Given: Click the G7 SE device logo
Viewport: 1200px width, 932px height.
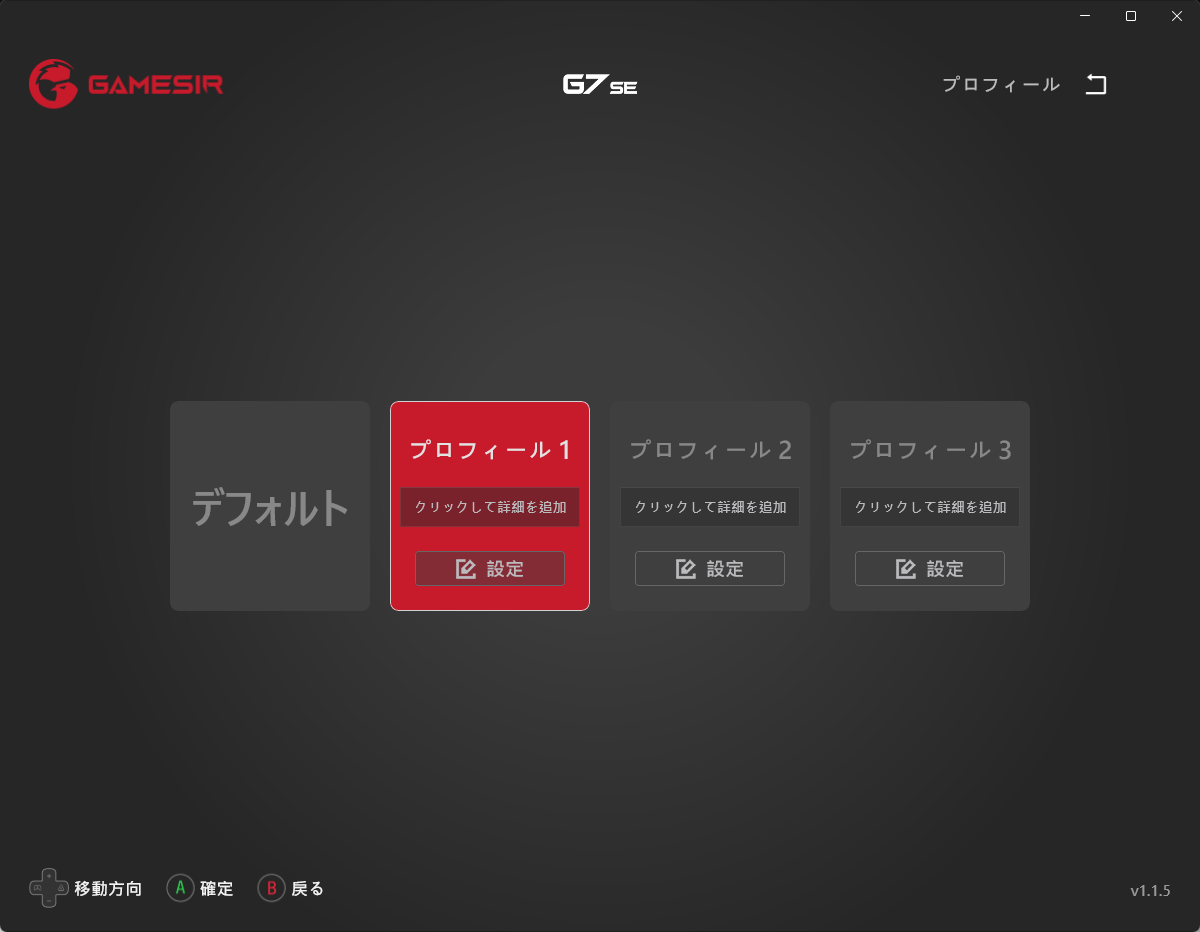Looking at the screenshot, I should 600,85.
